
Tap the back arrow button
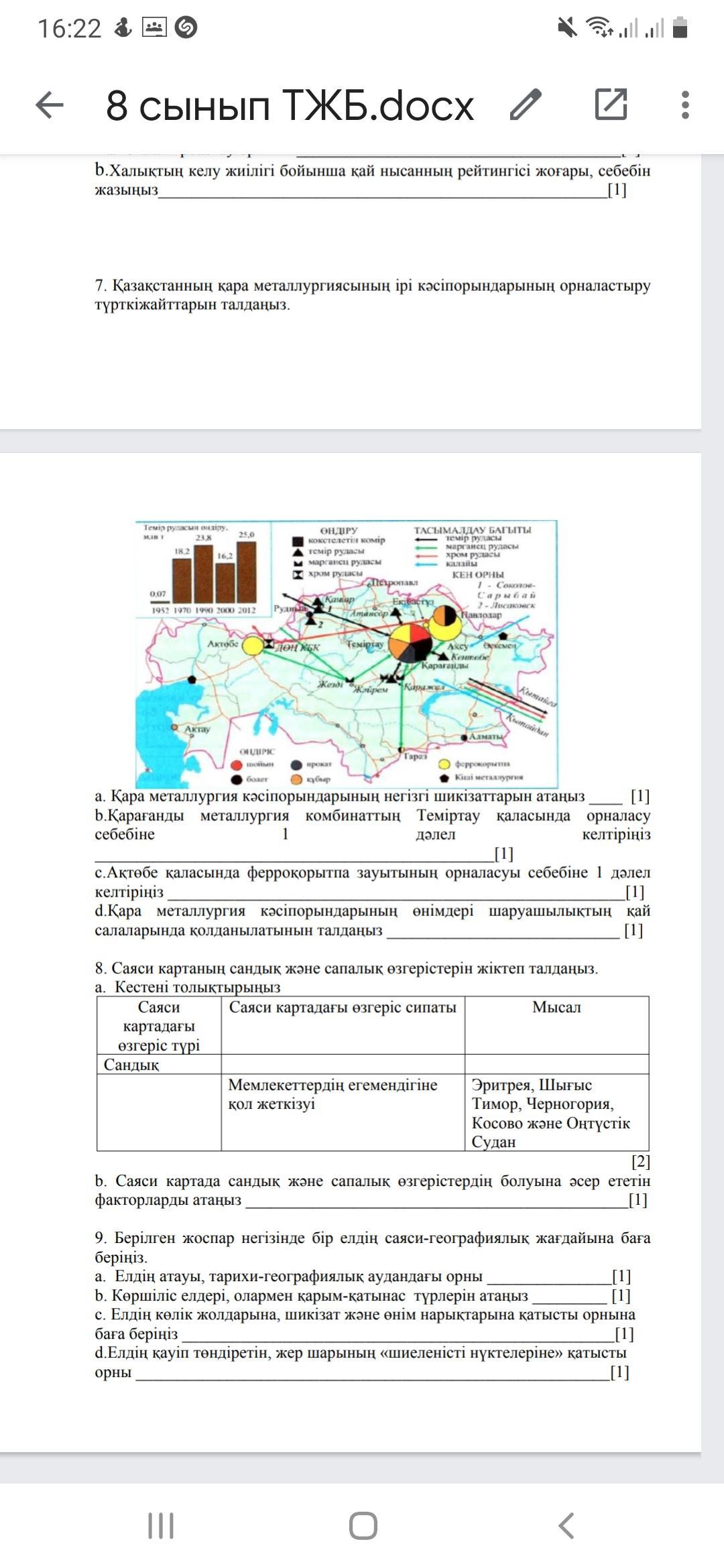pos(50,105)
